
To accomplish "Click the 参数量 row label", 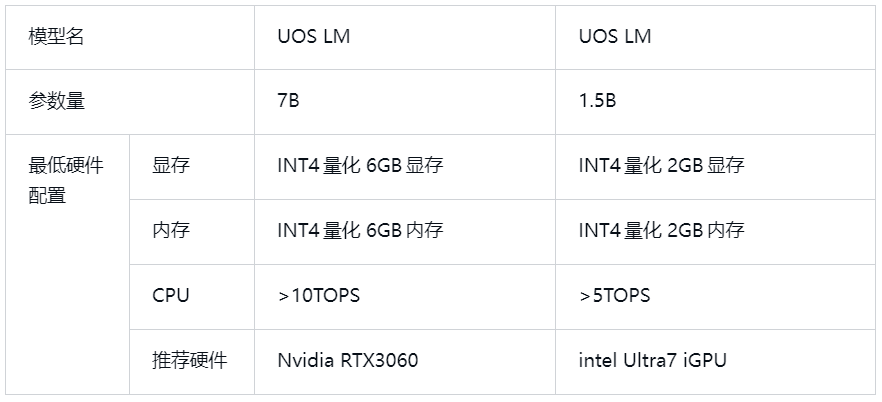I will pyautogui.click(x=57, y=101).
